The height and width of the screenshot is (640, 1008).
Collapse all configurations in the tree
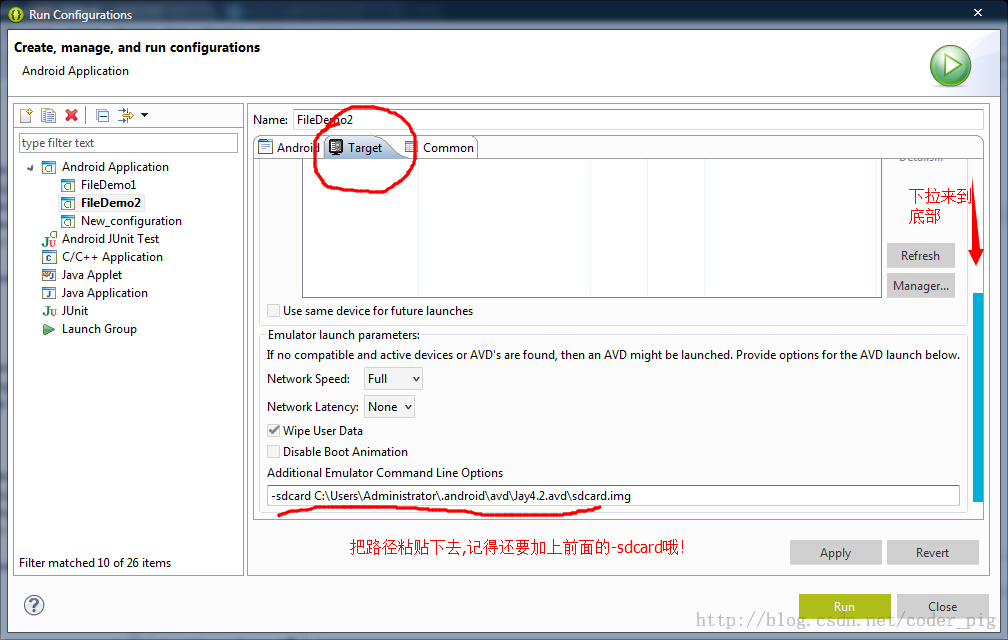pos(102,116)
